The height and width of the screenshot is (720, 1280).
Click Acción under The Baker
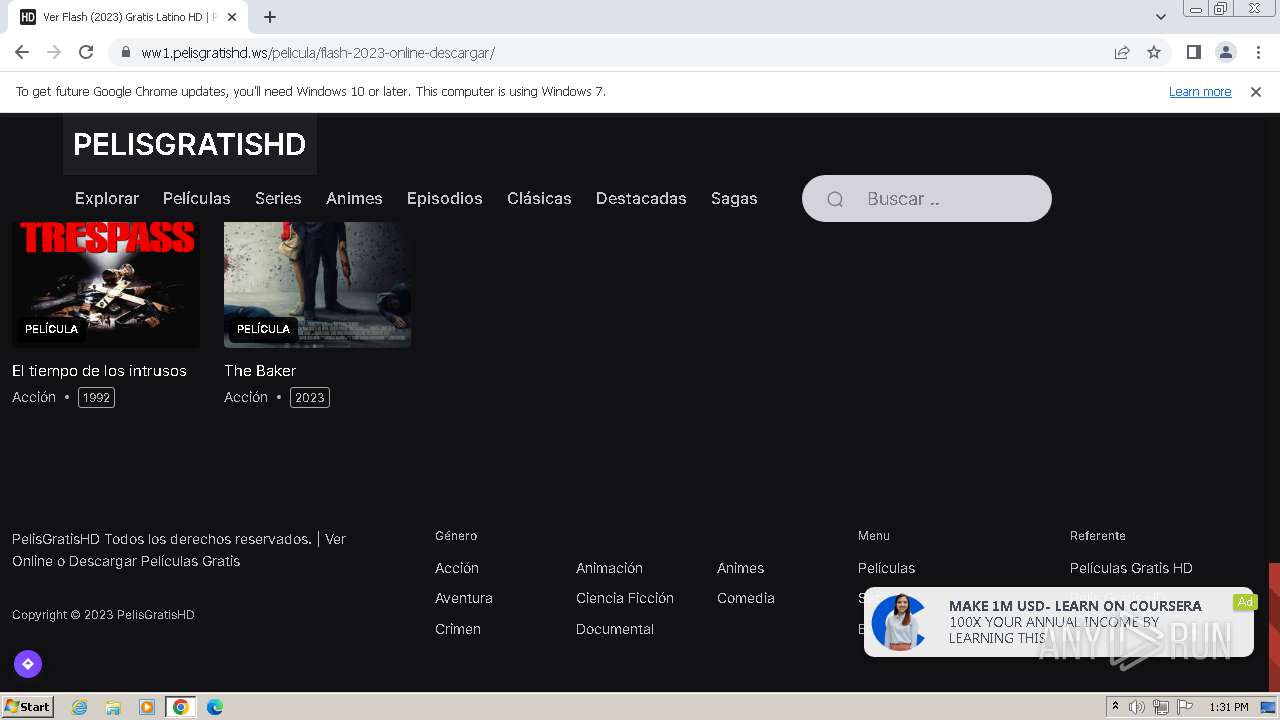pyautogui.click(x=246, y=397)
